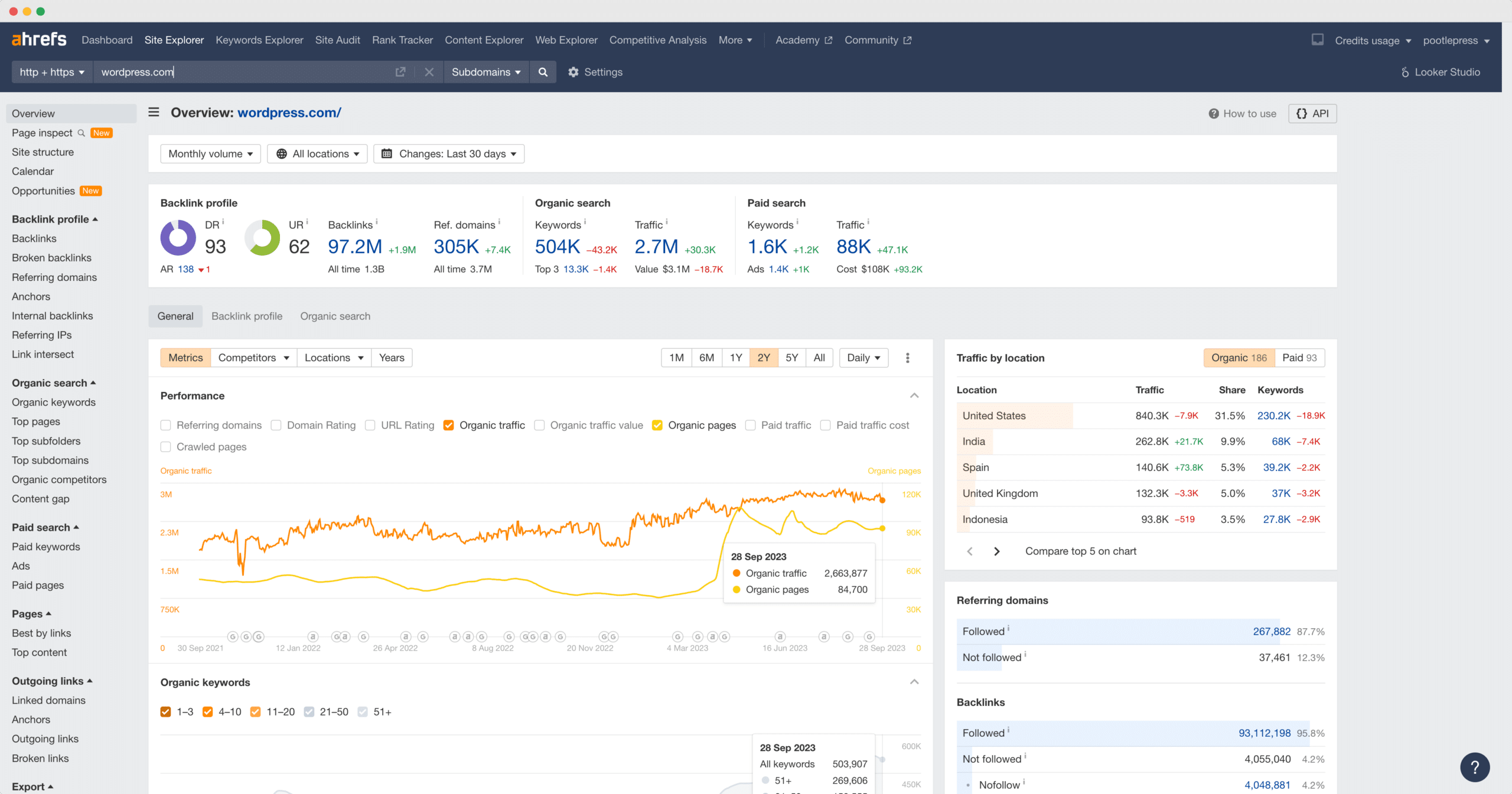The height and width of the screenshot is (794, 1512).
Task: Click the magnifier search button
Action: pos(543,72)
